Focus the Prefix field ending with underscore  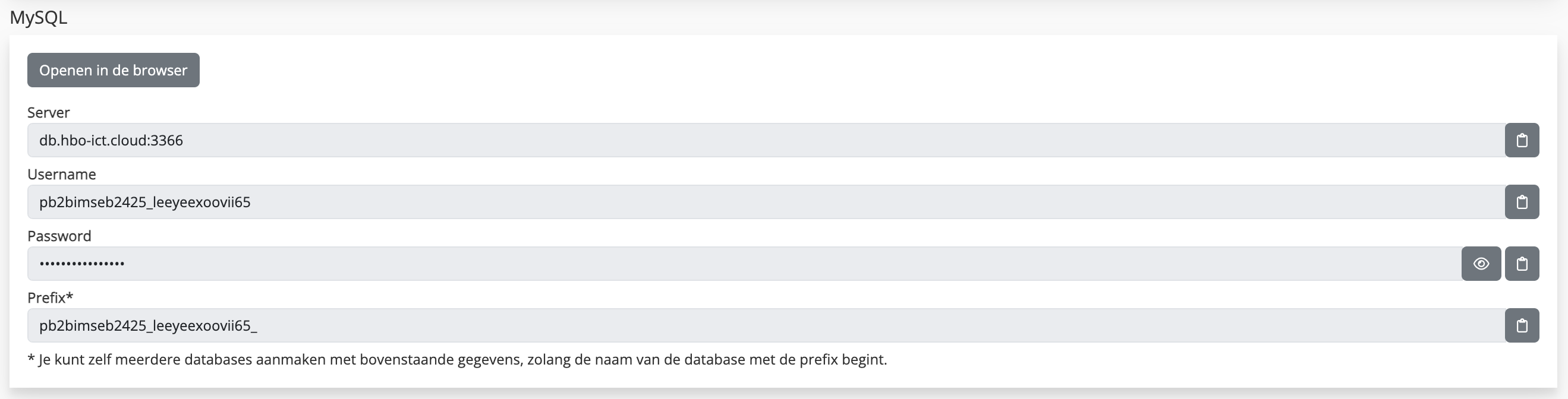[x=766, y=325]
